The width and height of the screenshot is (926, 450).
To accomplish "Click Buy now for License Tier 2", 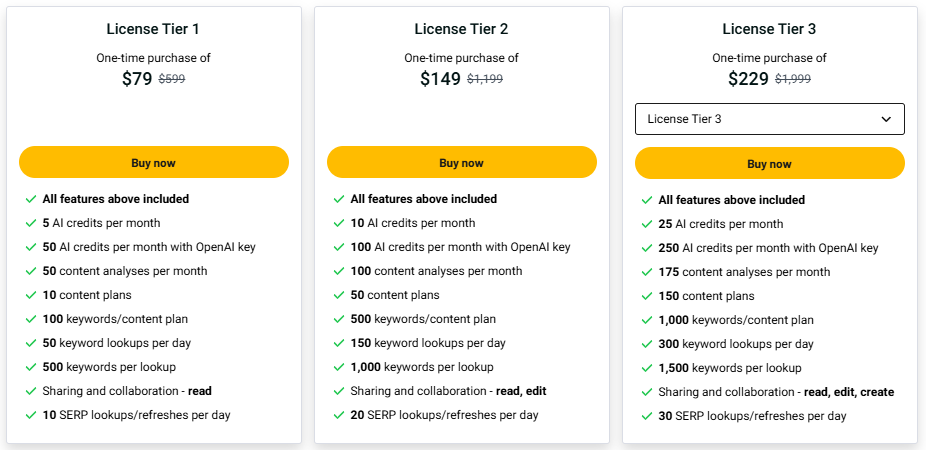I will [462, 162].
